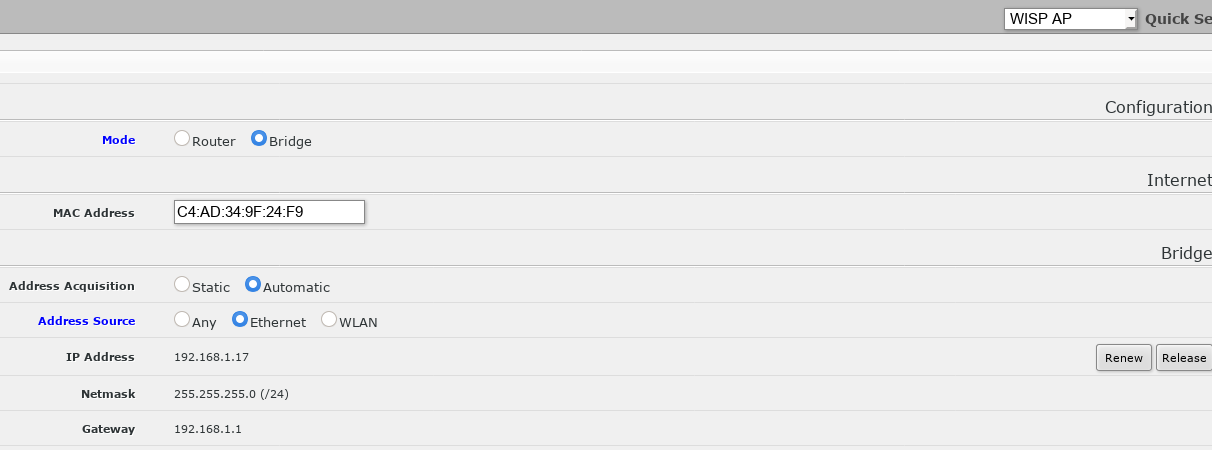Click the blue Mode label
This screenshot has height=450, width=1212.
click(x=118, y=140)
